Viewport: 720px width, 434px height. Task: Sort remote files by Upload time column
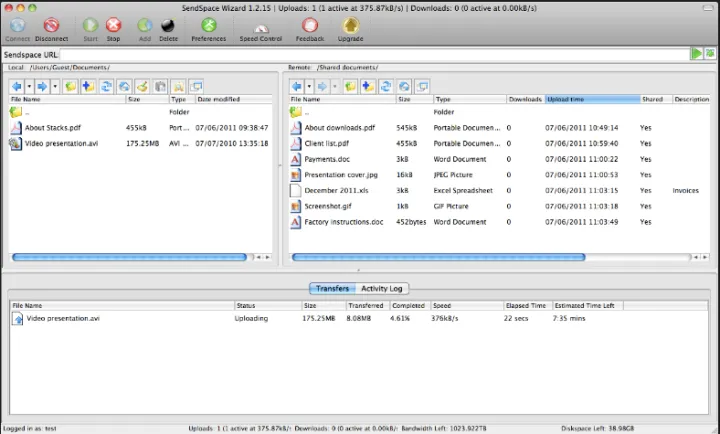coord(590,100)
